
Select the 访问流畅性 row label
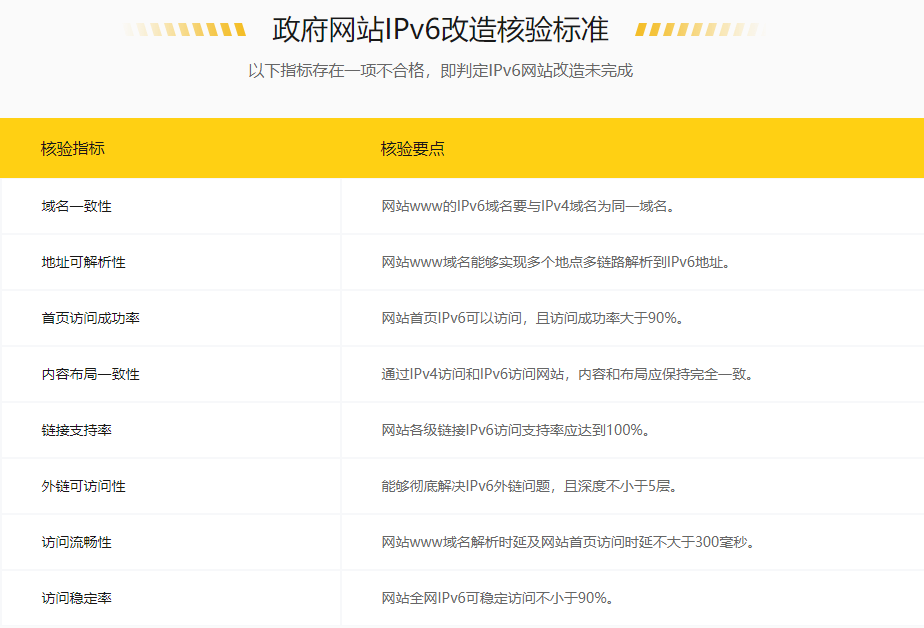point(77,542)
